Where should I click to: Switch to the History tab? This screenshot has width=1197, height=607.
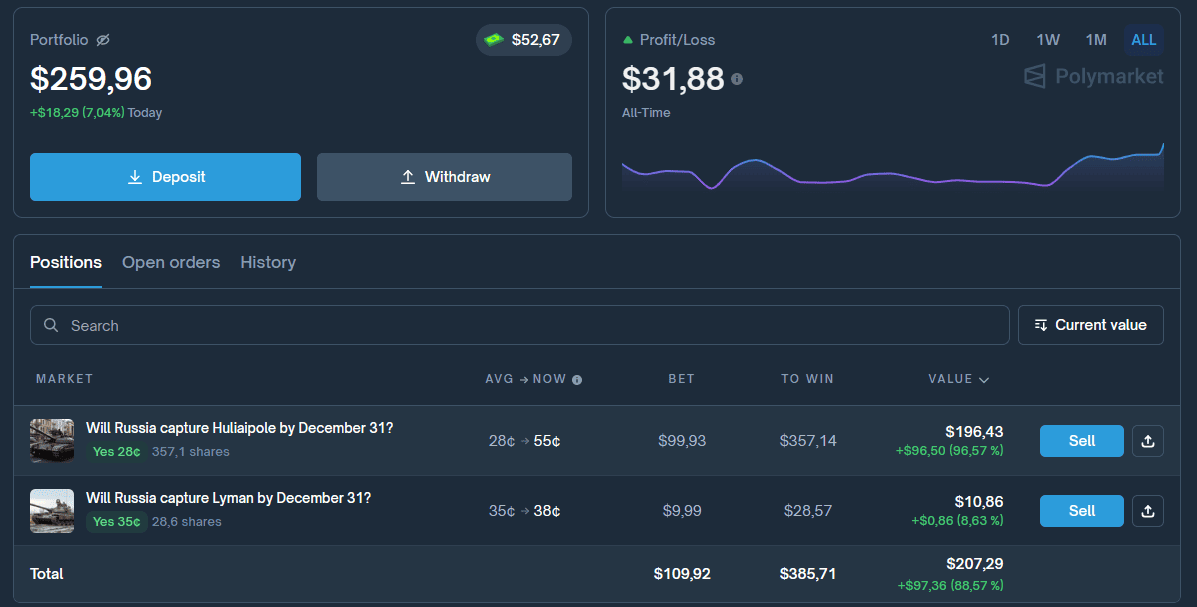(268, 262)
